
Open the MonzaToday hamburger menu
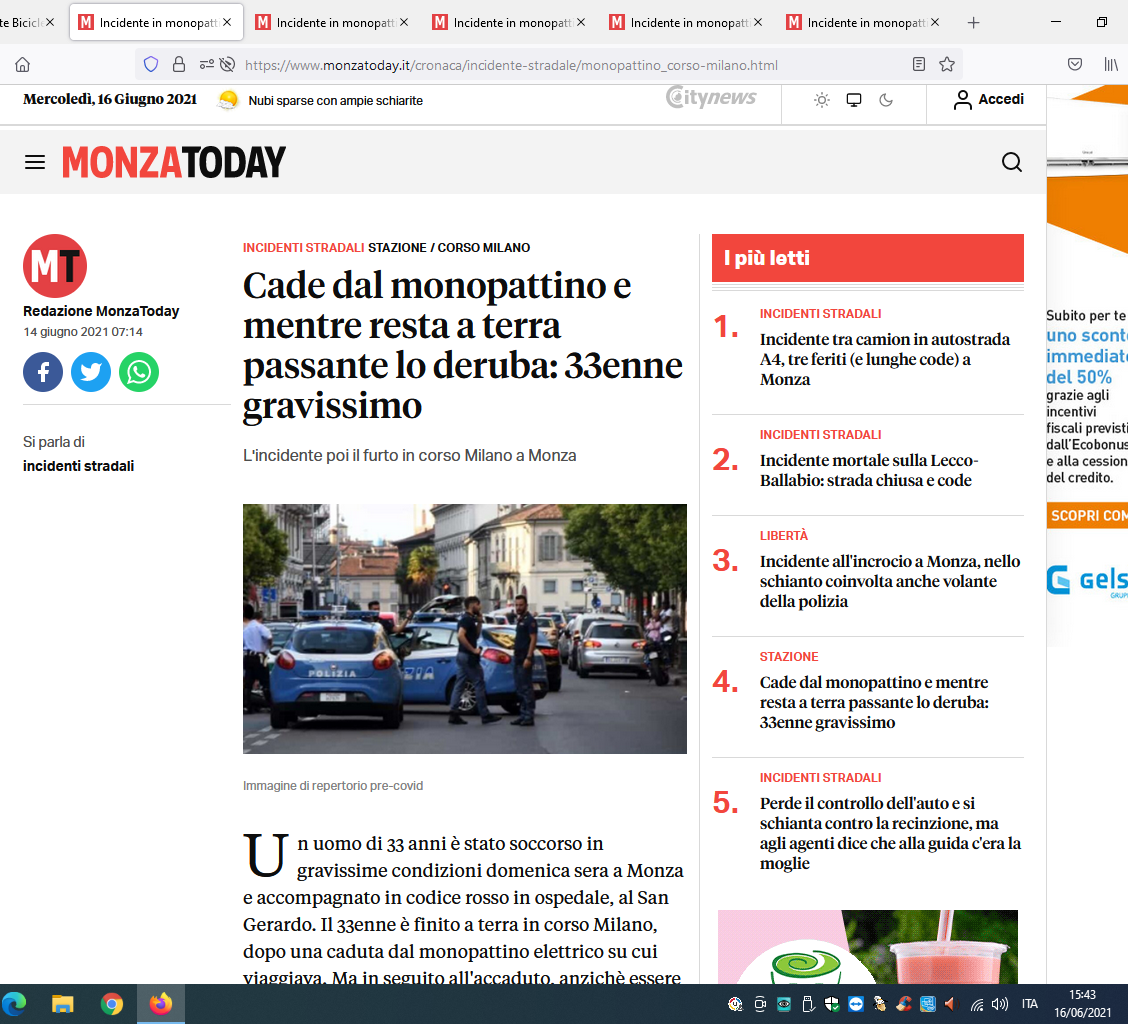tap(35, 162)
